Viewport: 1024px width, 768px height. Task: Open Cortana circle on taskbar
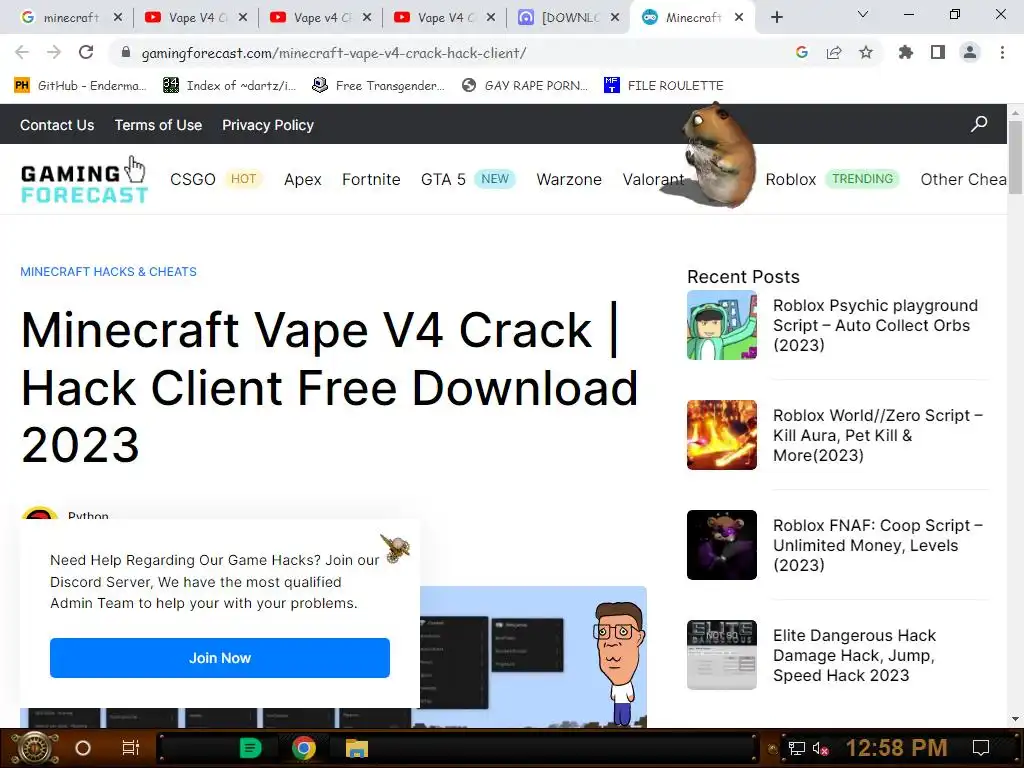(83, 748)
